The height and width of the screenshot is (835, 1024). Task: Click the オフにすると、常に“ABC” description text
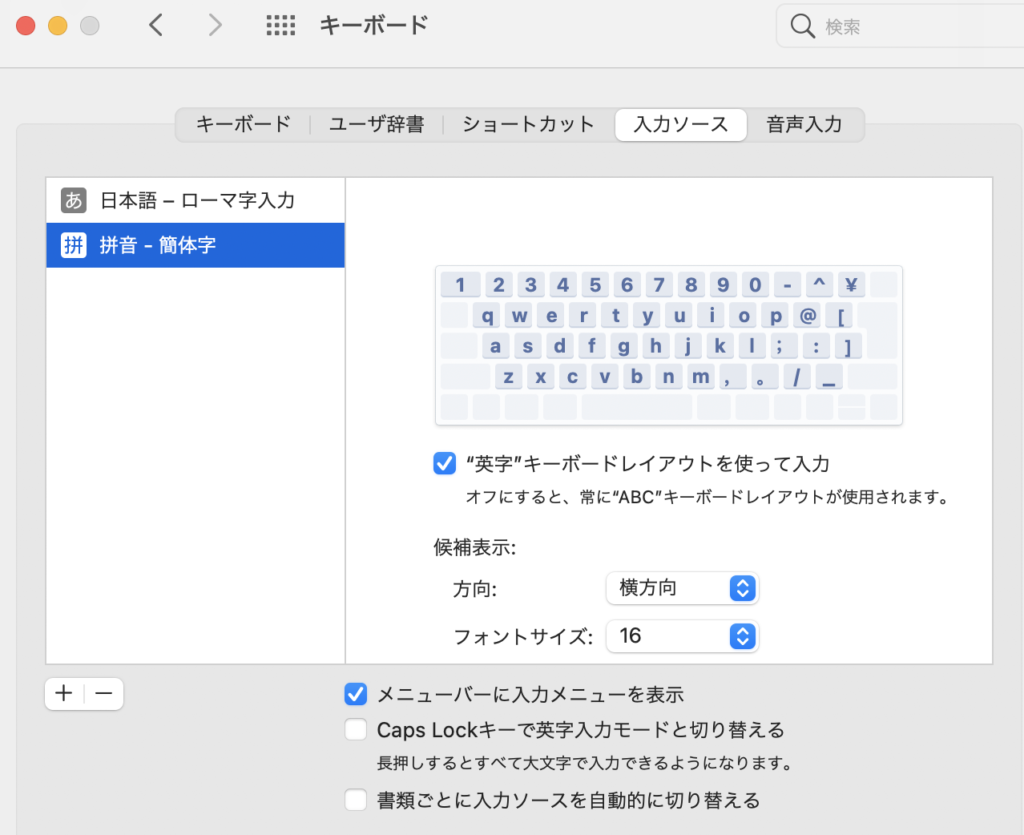pyautogui.click(x=707, y=497)
